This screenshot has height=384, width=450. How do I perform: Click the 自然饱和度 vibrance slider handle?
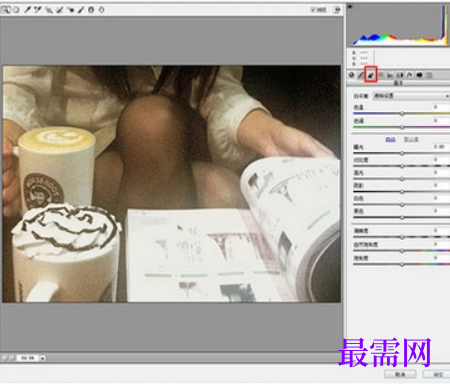(402, 250)
